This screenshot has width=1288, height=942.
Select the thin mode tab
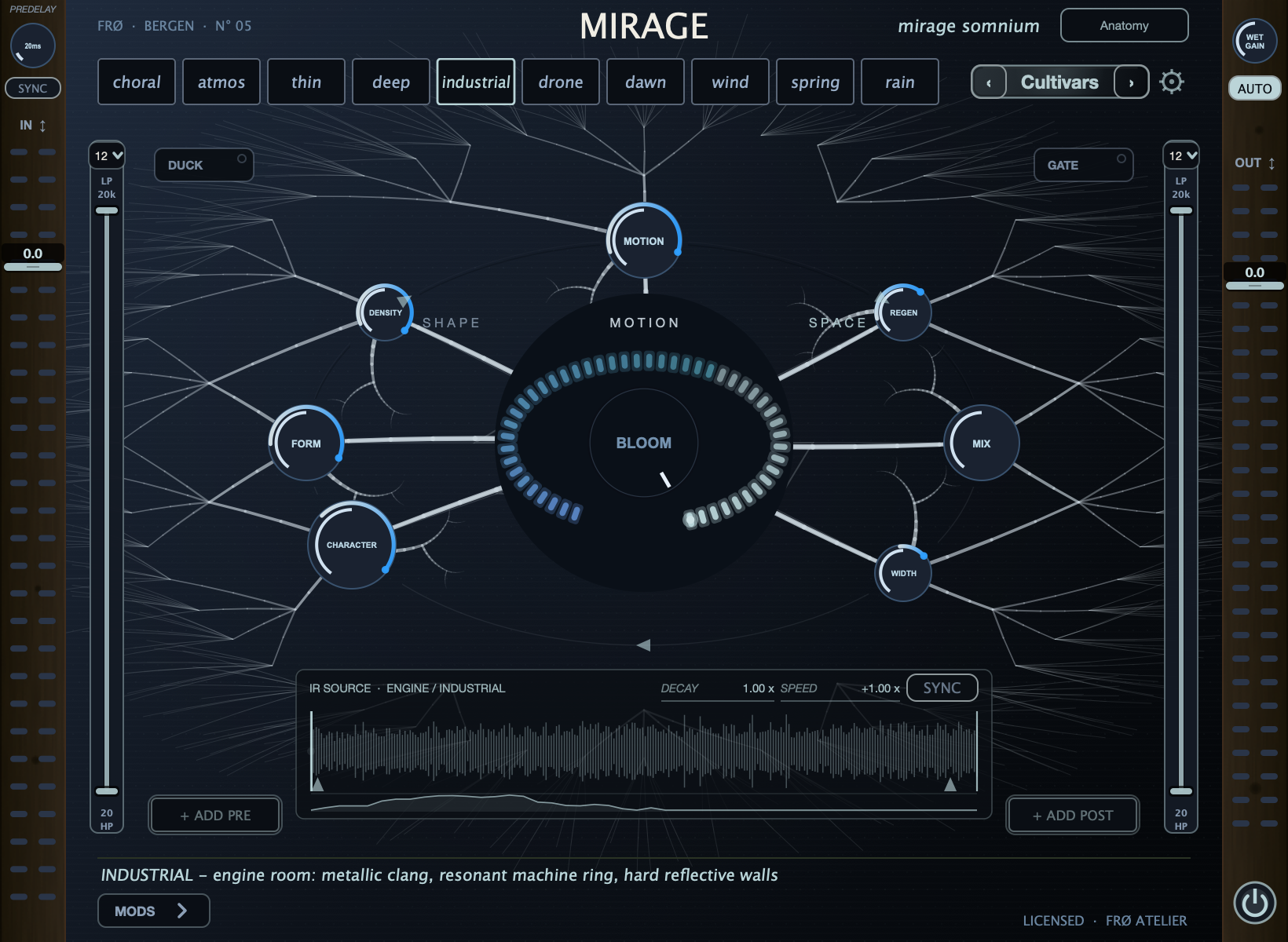point(306,82)
